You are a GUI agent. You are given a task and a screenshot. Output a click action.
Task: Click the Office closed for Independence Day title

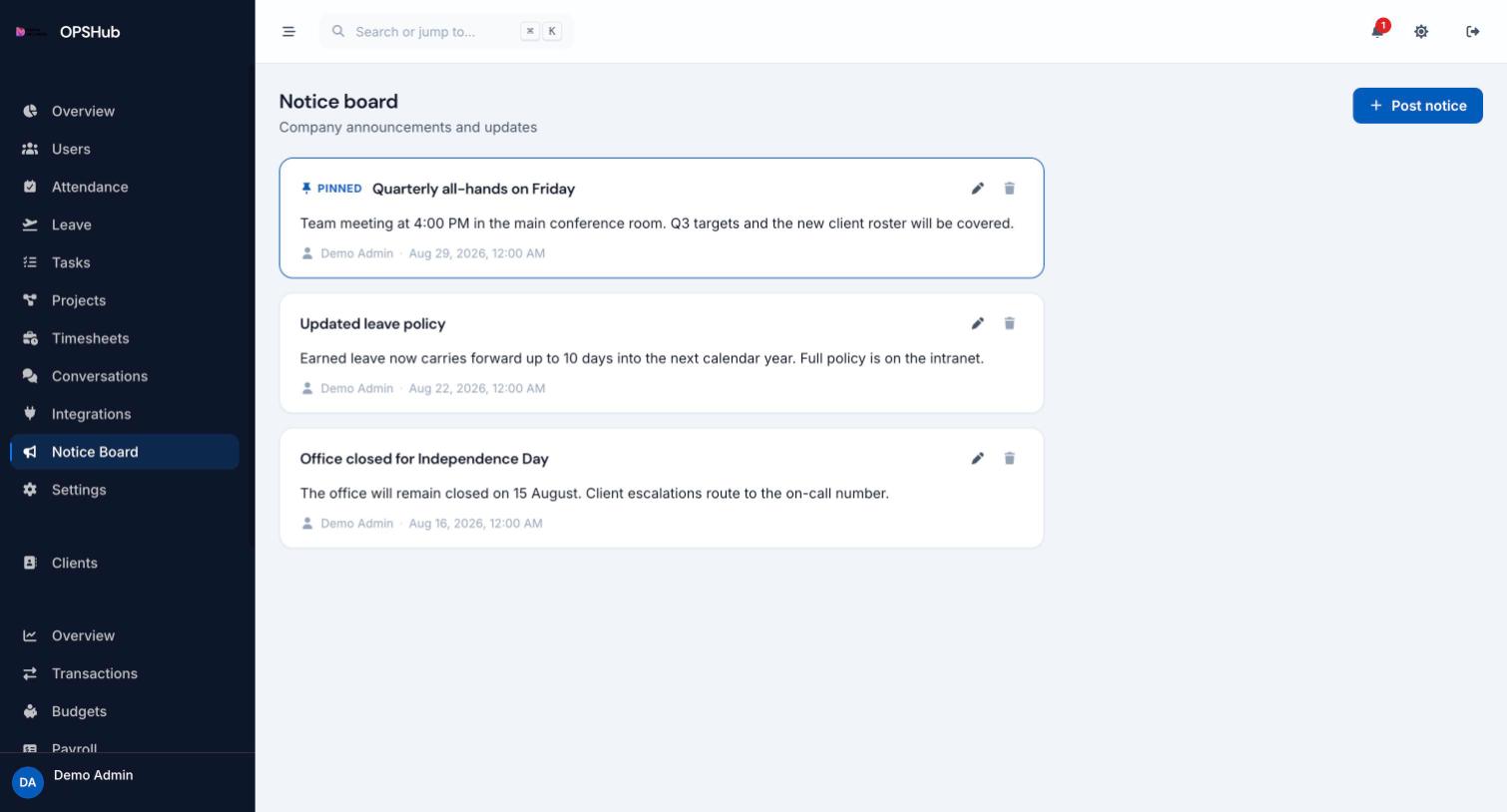(x=424, y=459)
